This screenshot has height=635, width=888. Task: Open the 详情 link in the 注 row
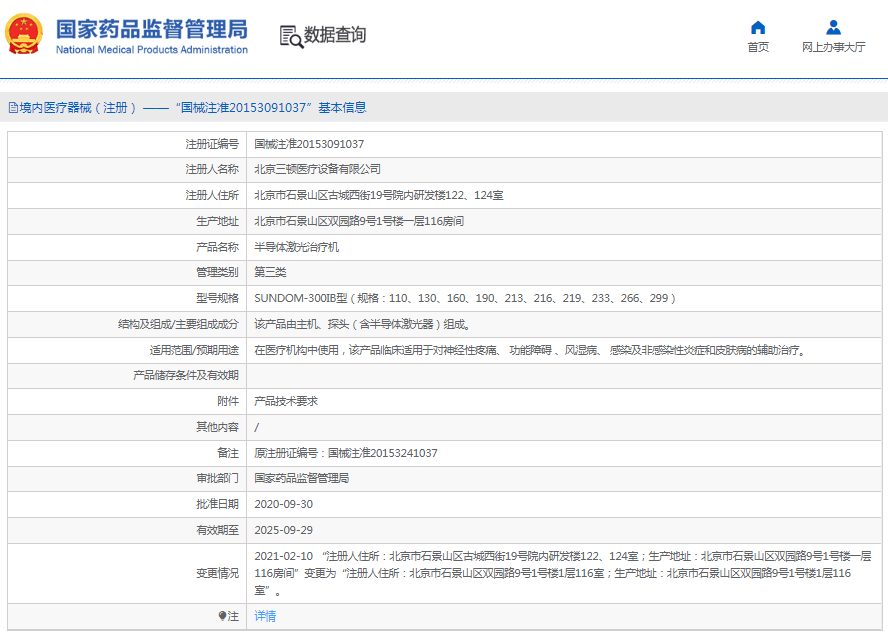click(265, 616)
